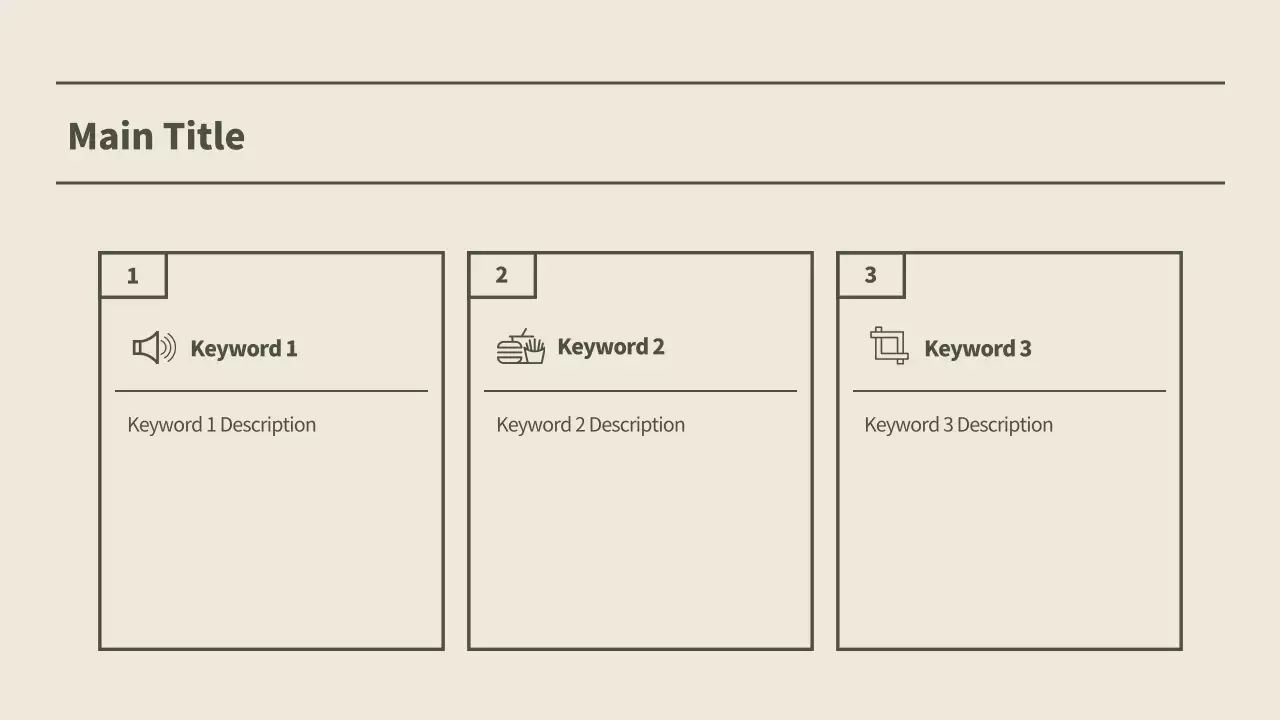
Task: Select the divider line under Keyword 1
Action: click(271, 391)
